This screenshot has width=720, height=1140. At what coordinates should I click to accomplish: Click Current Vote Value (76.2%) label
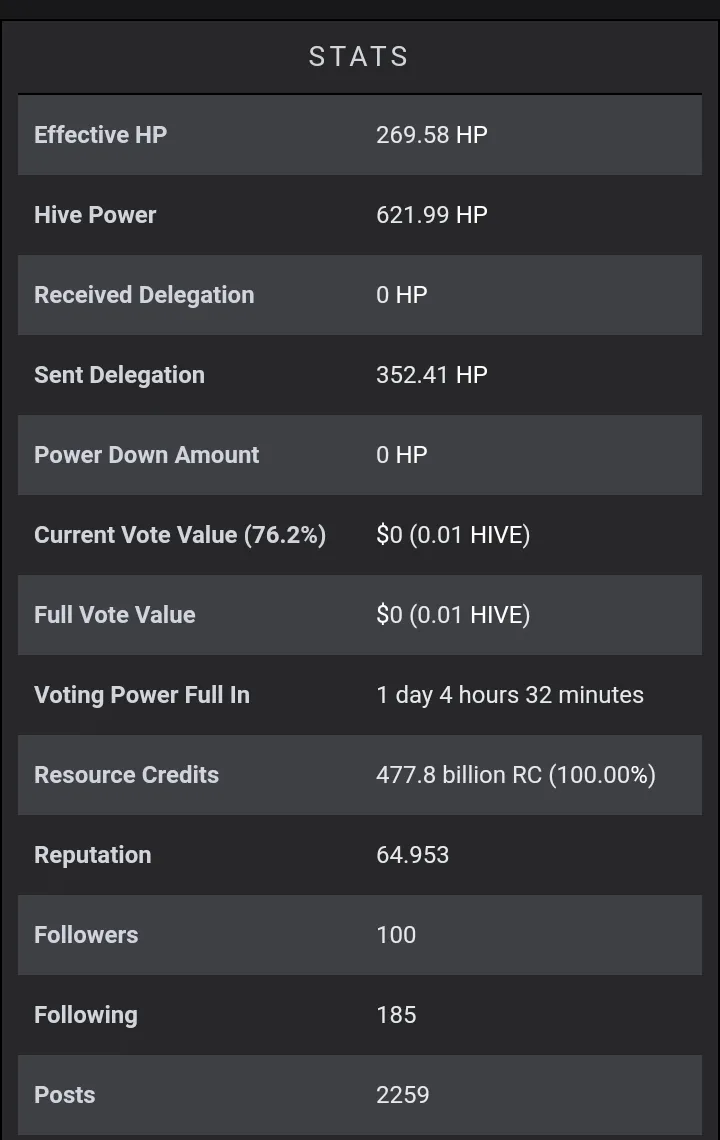pyautogui.click(x=180, y=534)
